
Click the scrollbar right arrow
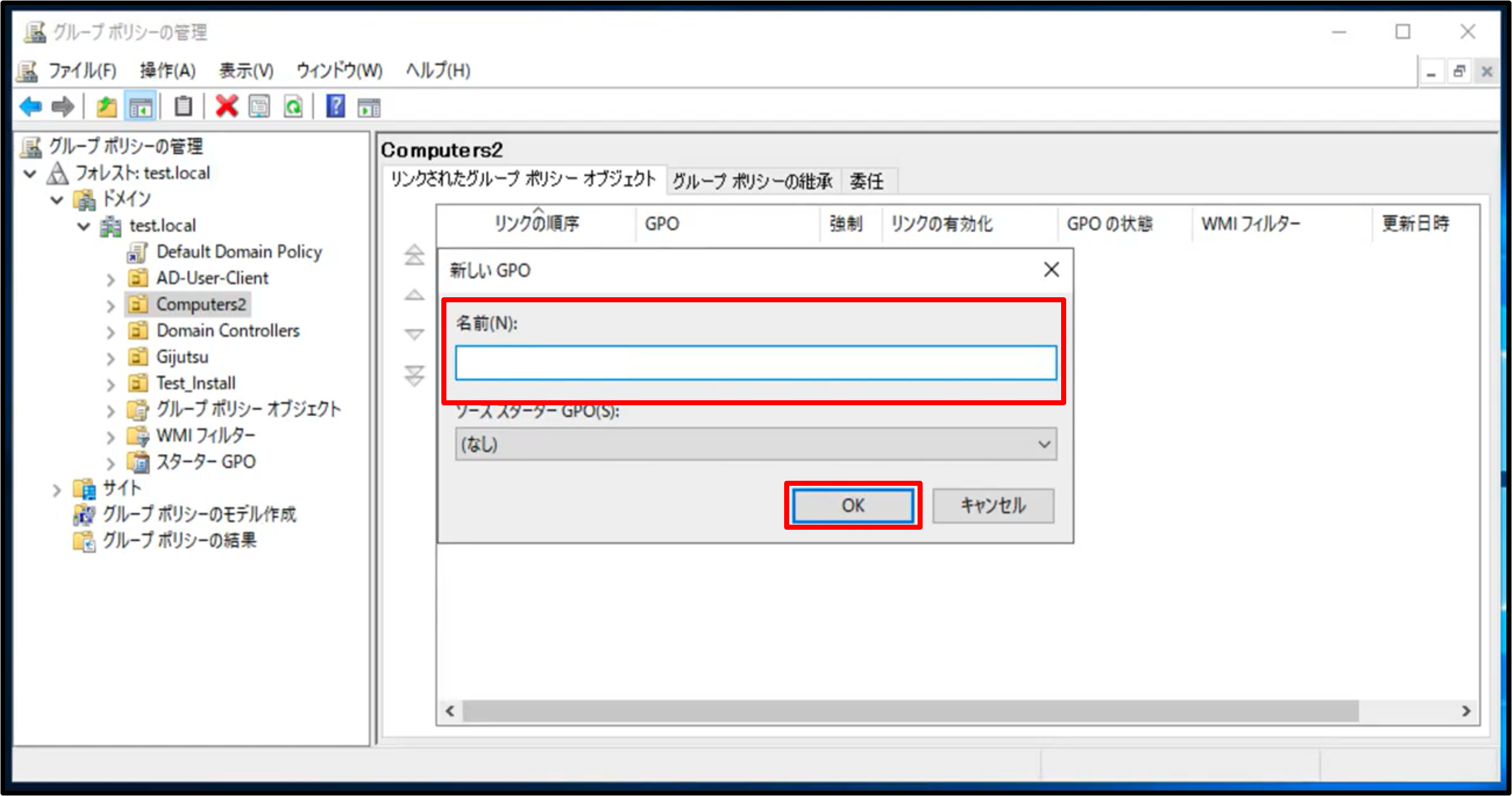(x=1466, y=712)
